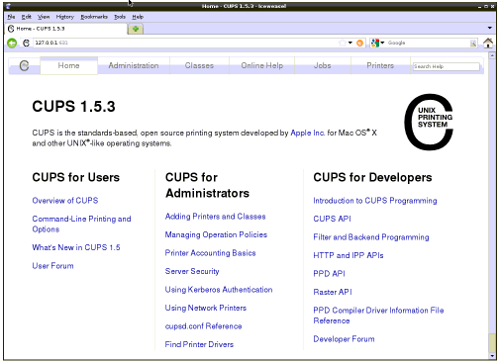
Task: Open Command-Line Printing and Options link
Action: 82,224
